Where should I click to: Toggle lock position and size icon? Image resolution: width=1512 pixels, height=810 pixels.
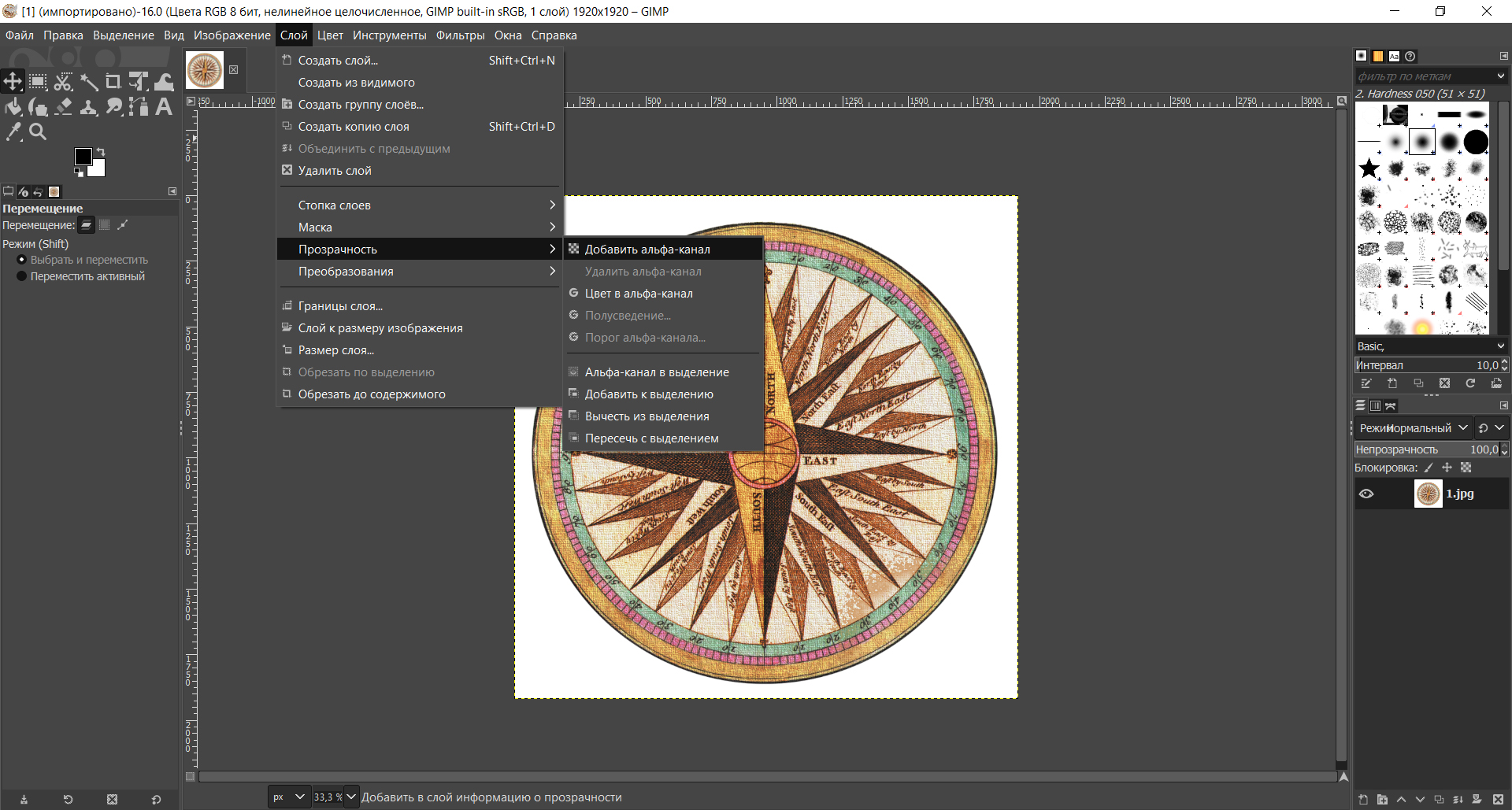1447,468
